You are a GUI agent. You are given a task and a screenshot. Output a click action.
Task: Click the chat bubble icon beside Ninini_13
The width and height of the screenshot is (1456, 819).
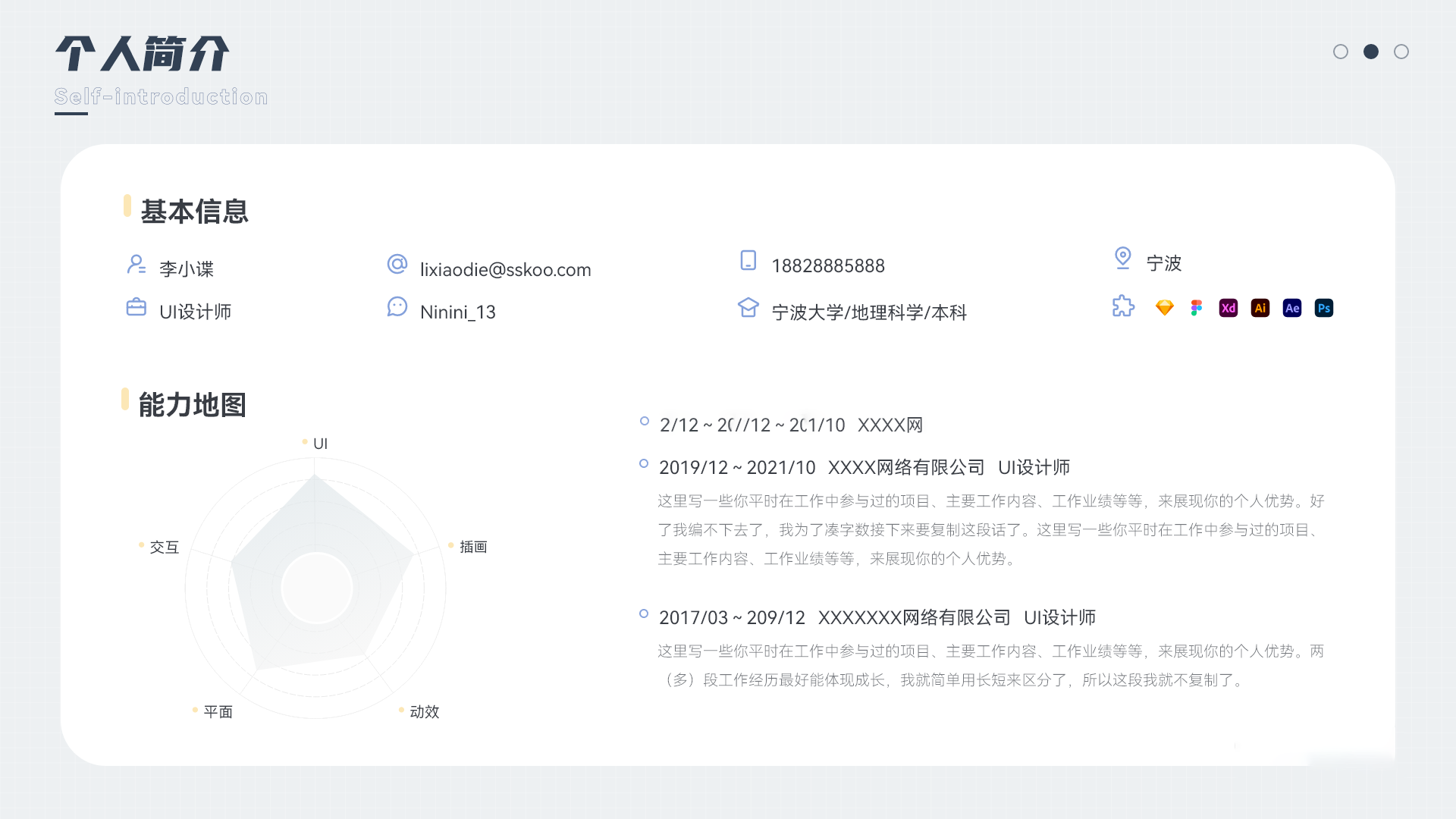[397, 307]
